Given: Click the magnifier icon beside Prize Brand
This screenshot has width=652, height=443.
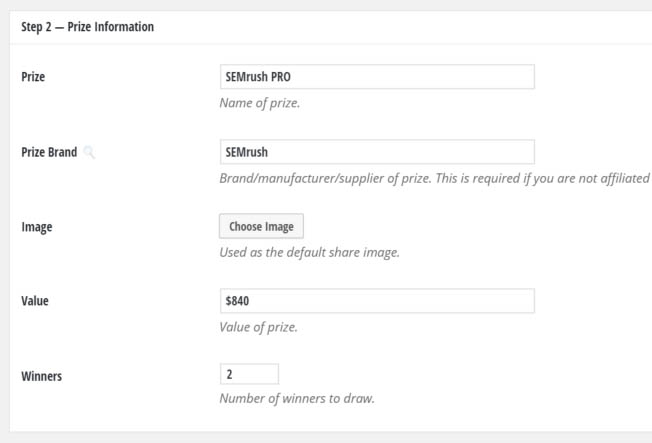Looking at the screenshot, I should (90, 153).
